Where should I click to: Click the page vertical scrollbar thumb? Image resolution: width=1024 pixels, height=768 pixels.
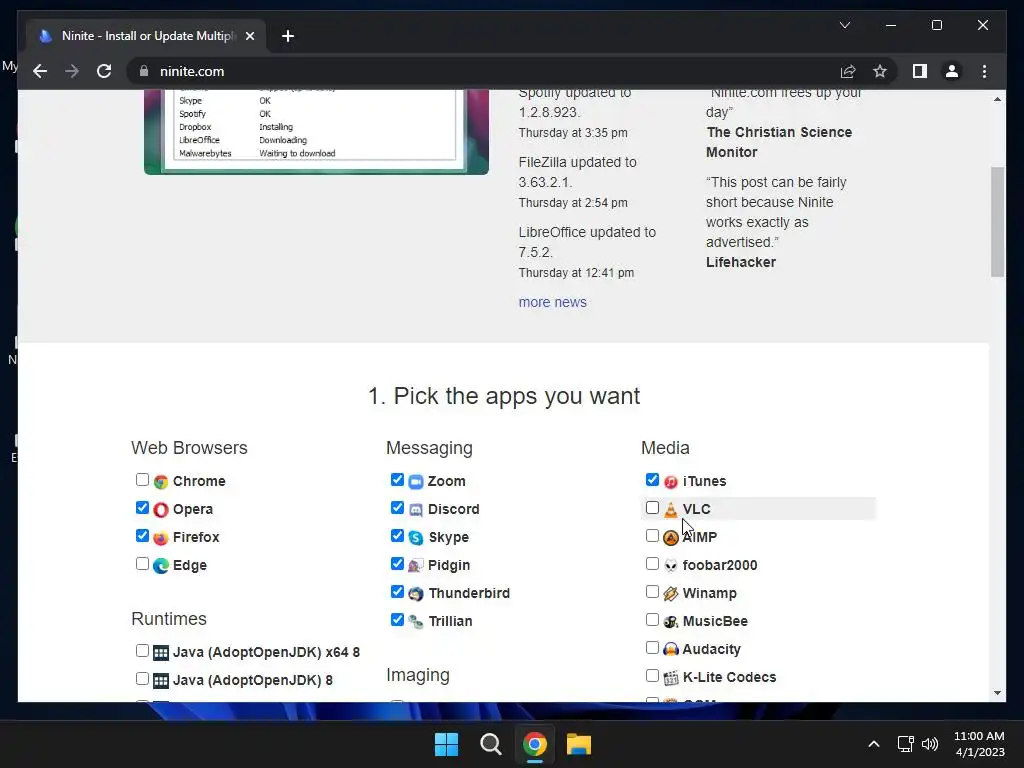(997, 222)
